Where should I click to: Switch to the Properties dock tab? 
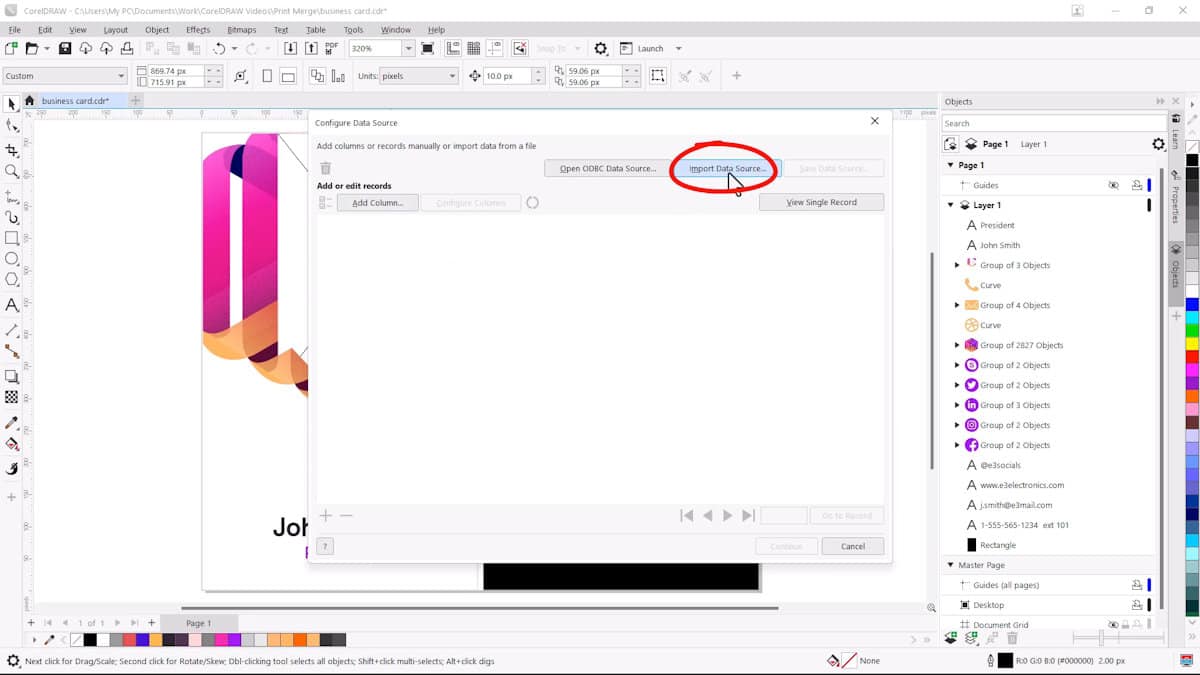1176,188
